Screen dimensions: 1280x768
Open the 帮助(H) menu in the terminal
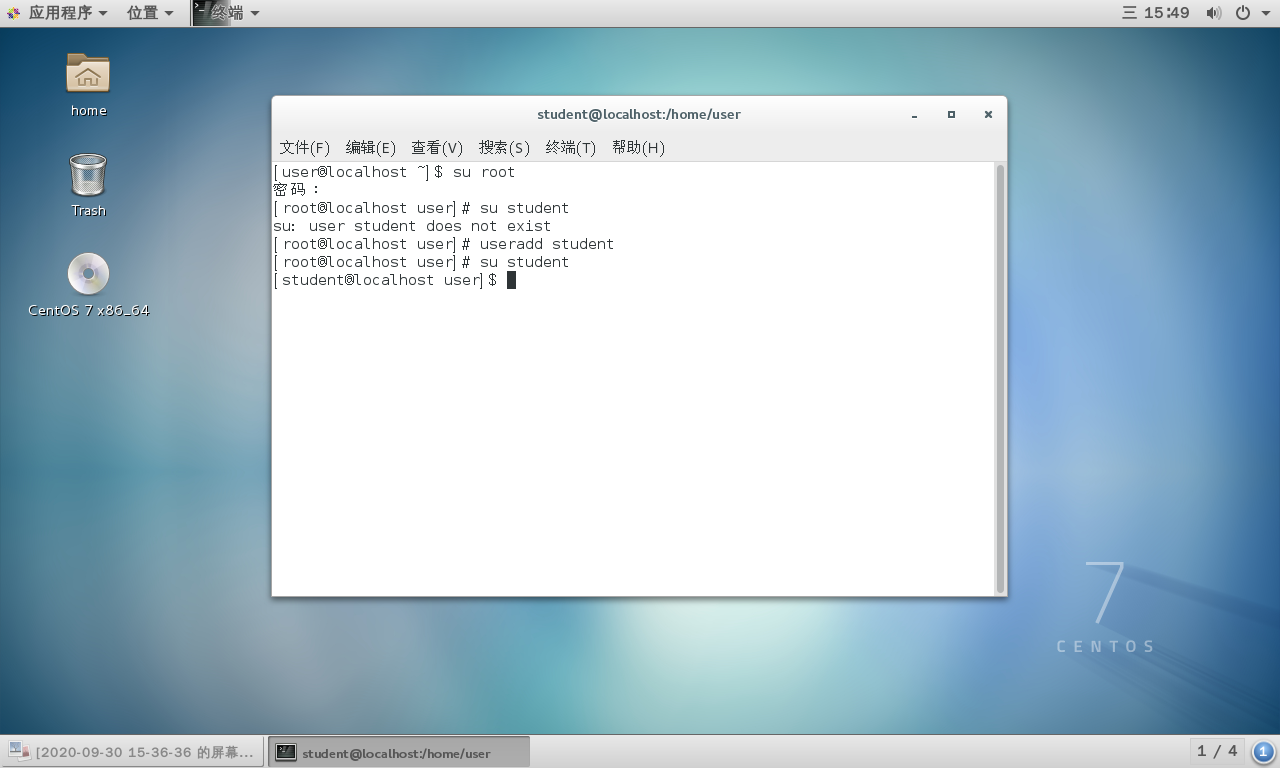click(638, 147)
